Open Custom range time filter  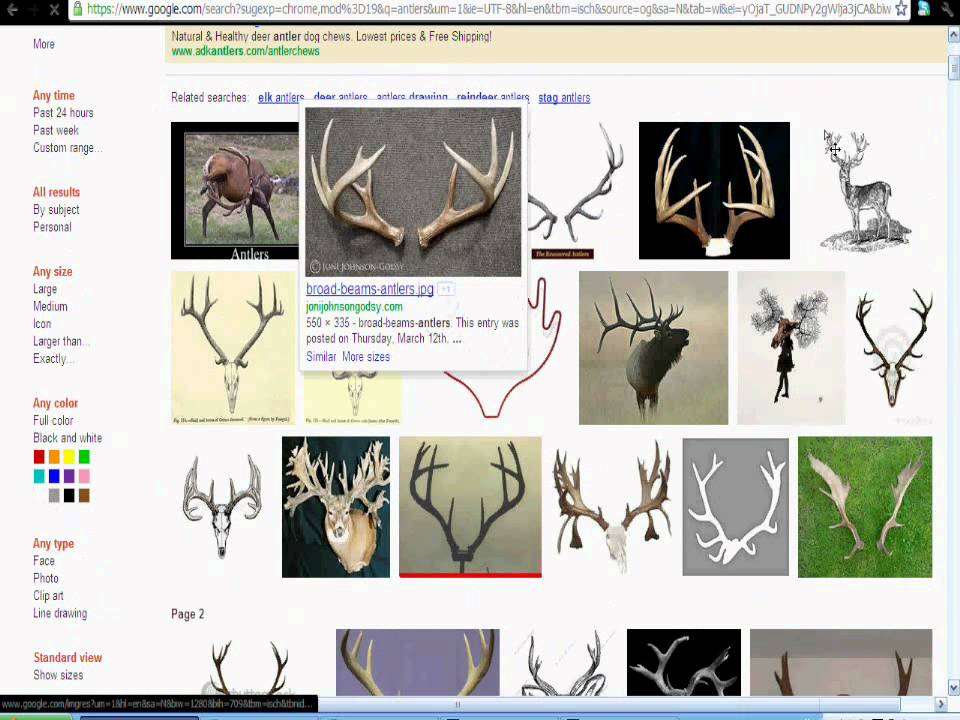[x=67, y=148]
